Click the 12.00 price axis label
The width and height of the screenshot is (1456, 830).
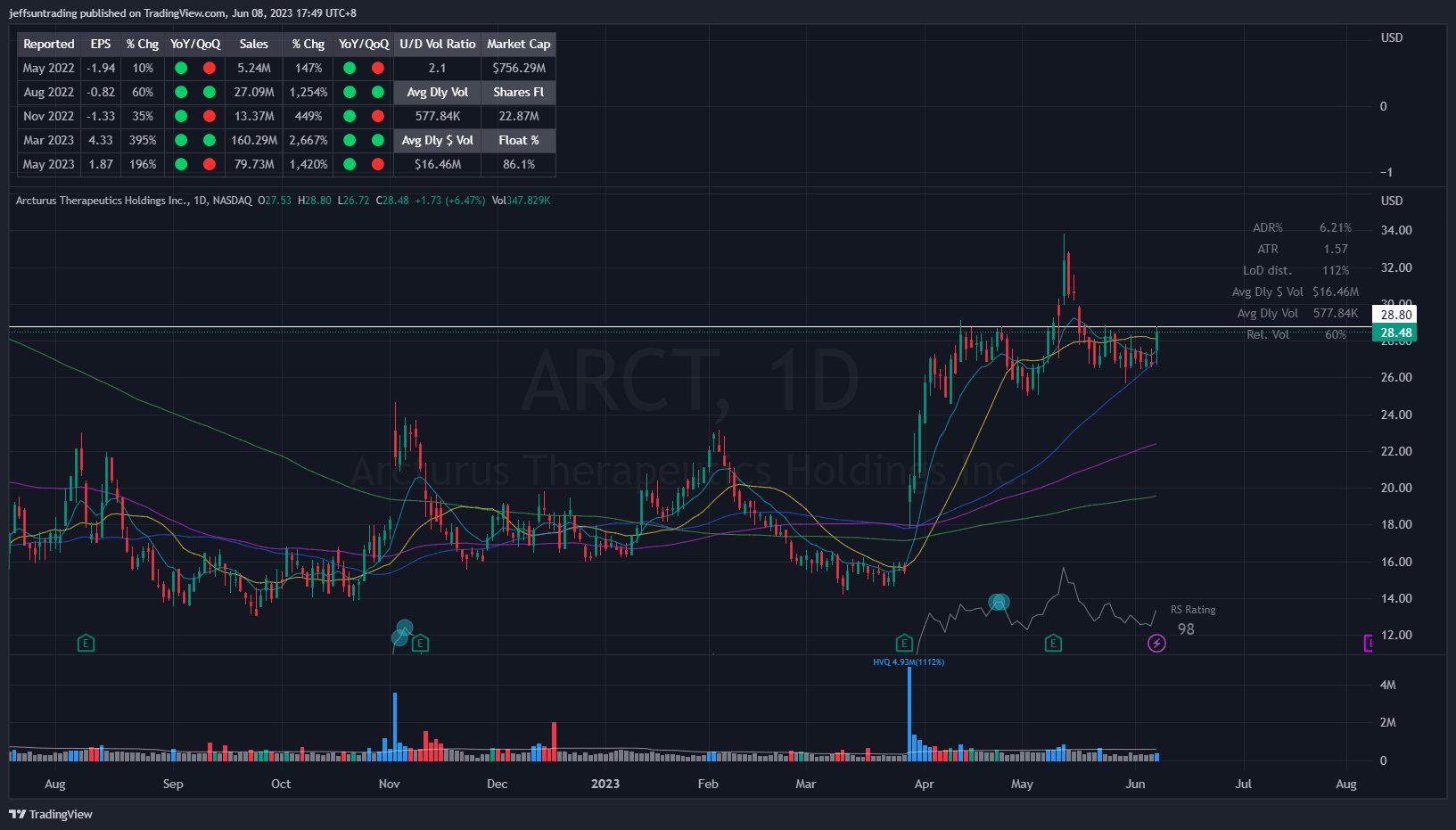click(1396, 635)
